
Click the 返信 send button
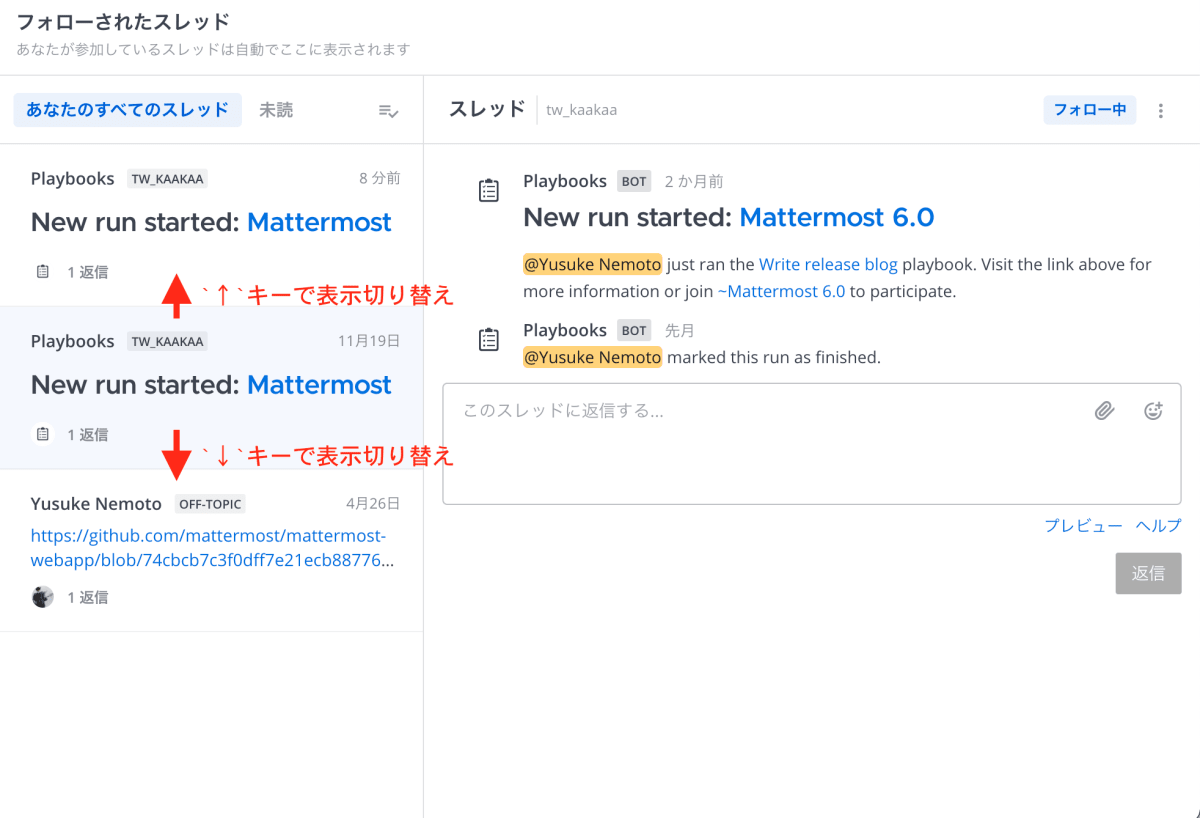[1148, 573]
